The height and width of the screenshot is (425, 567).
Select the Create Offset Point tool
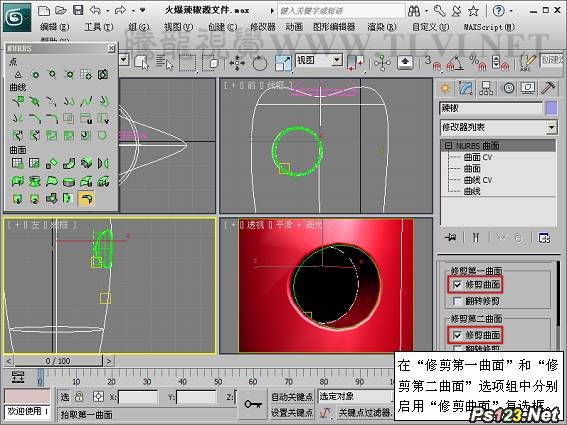(x=35, y=75)
